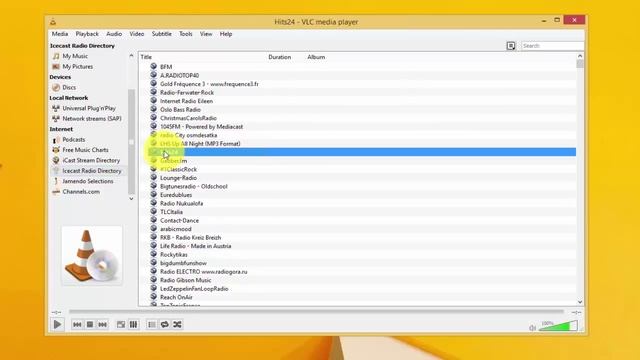Screen dimensions: 640x360
Task: Mute audio with the speaker icon
Action: [x=532, y=328]
